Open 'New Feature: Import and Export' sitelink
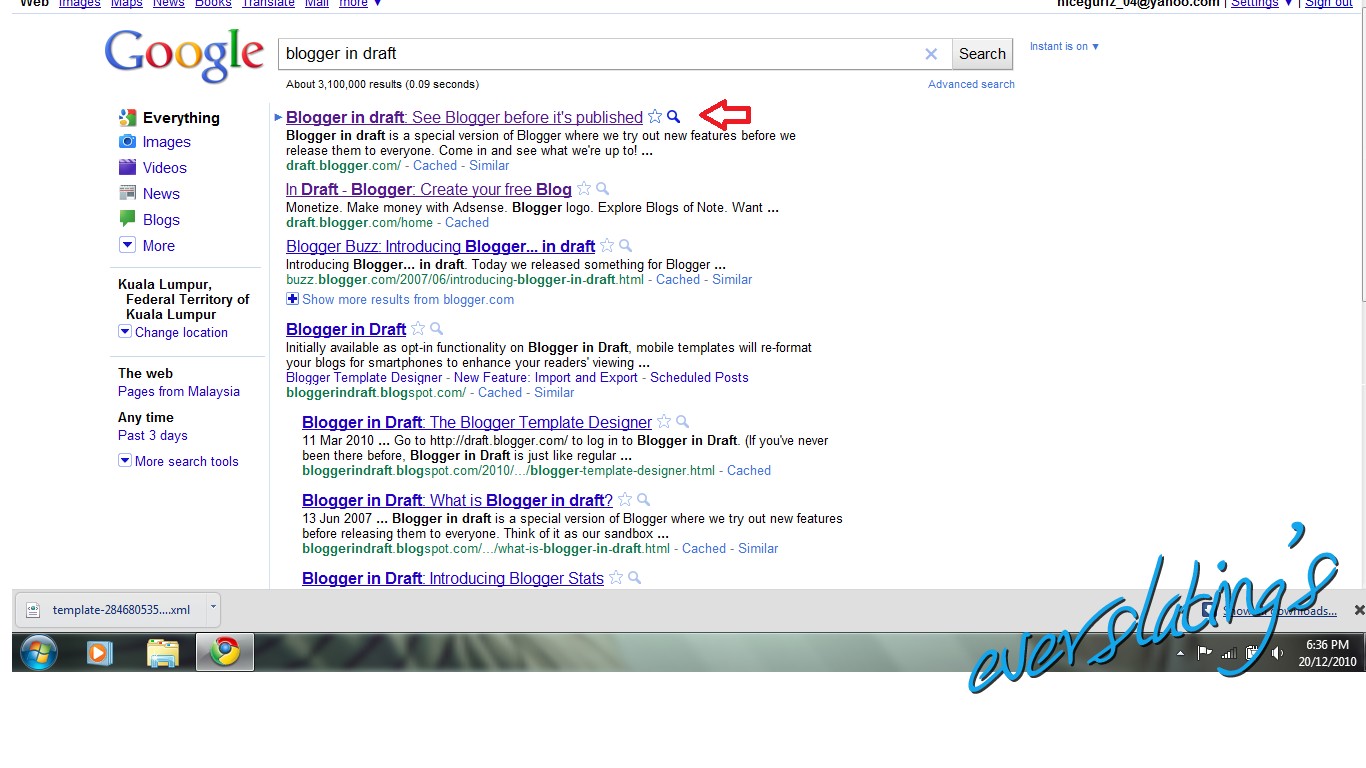This screenshot has width=1366, height=768. click(546, 377)
